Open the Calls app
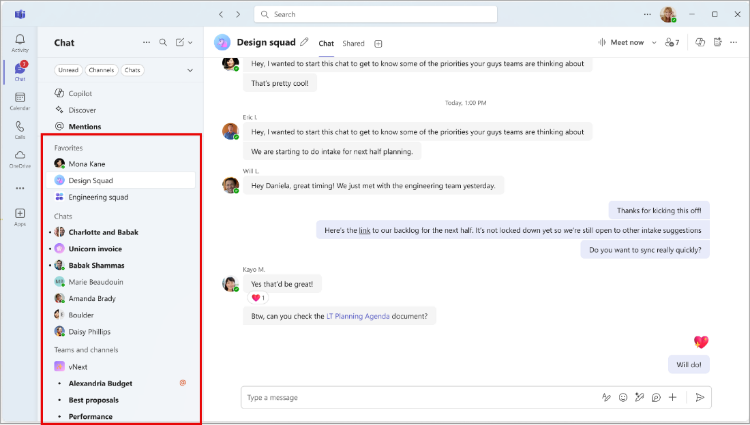Screen dimensions: 750x425 (20, 130)
